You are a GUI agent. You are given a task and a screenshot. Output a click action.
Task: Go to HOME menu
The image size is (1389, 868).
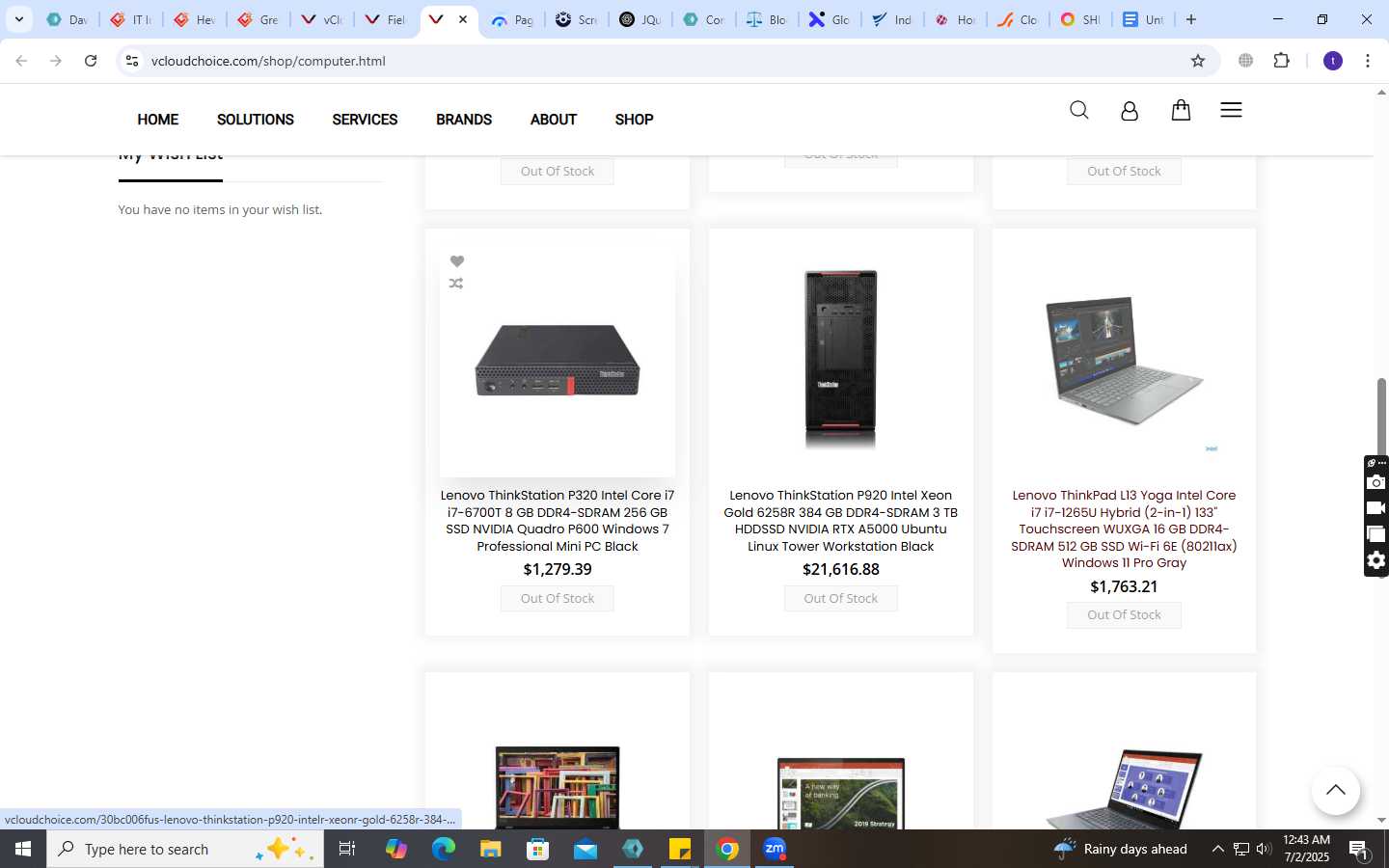coord(157,120)
